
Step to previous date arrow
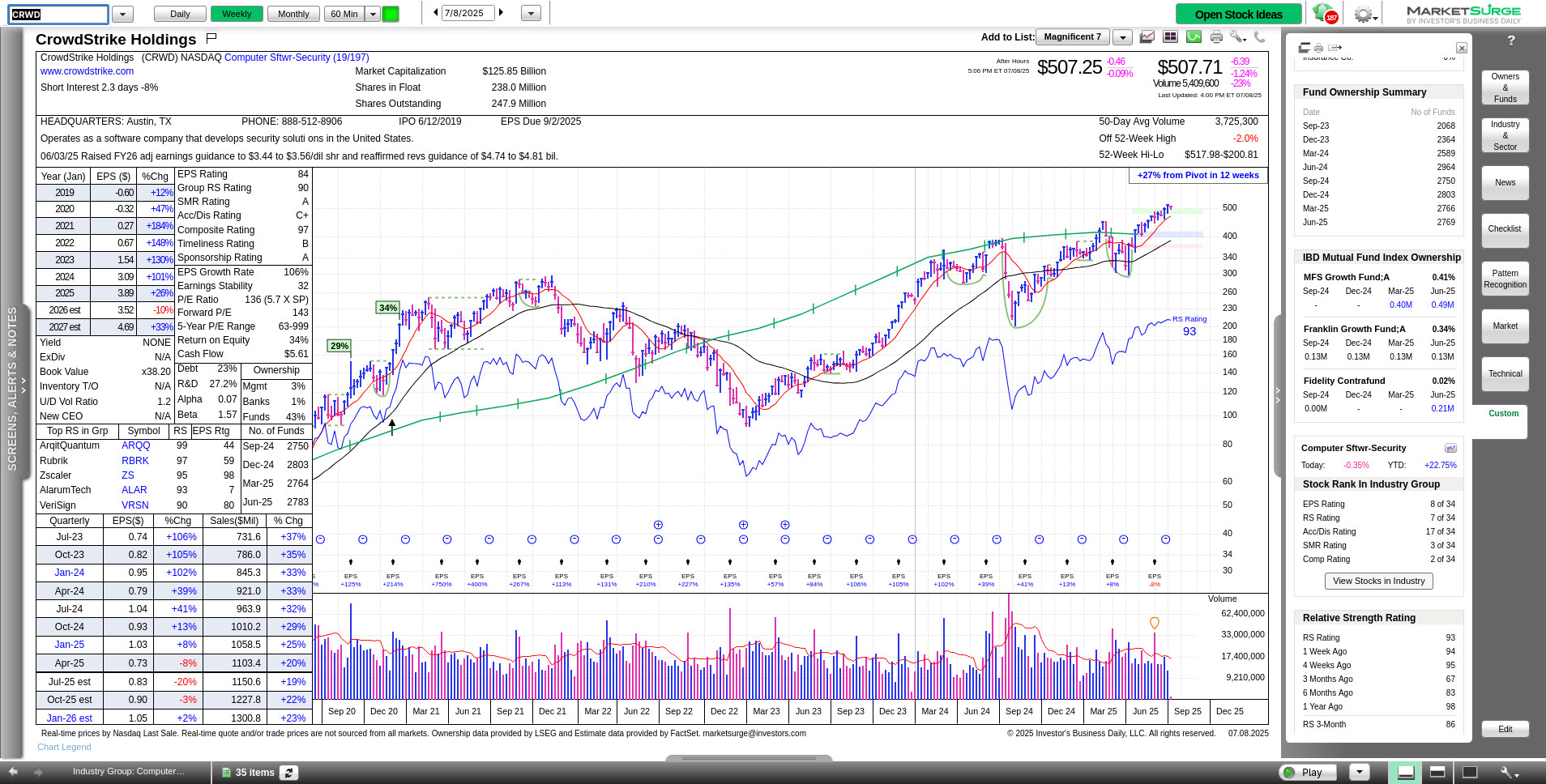point(435,13)
